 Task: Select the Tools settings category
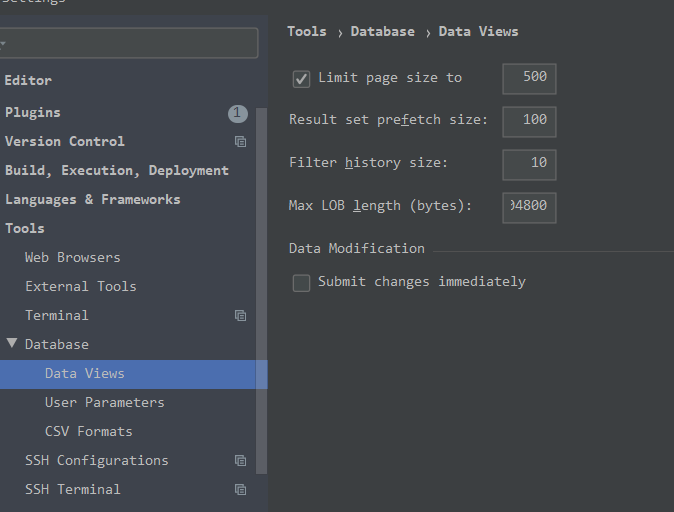coord(25,228)
